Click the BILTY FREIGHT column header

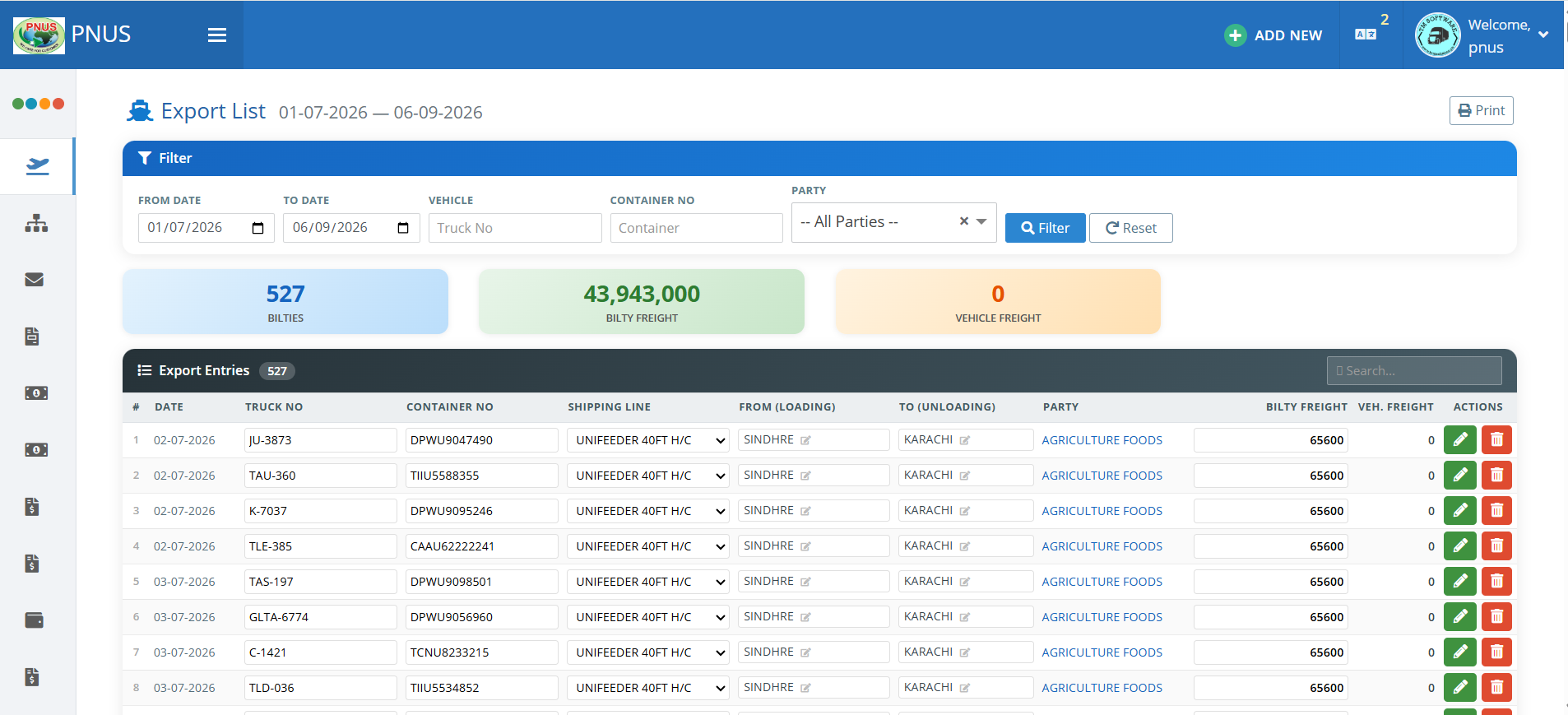coord(1306,406)
